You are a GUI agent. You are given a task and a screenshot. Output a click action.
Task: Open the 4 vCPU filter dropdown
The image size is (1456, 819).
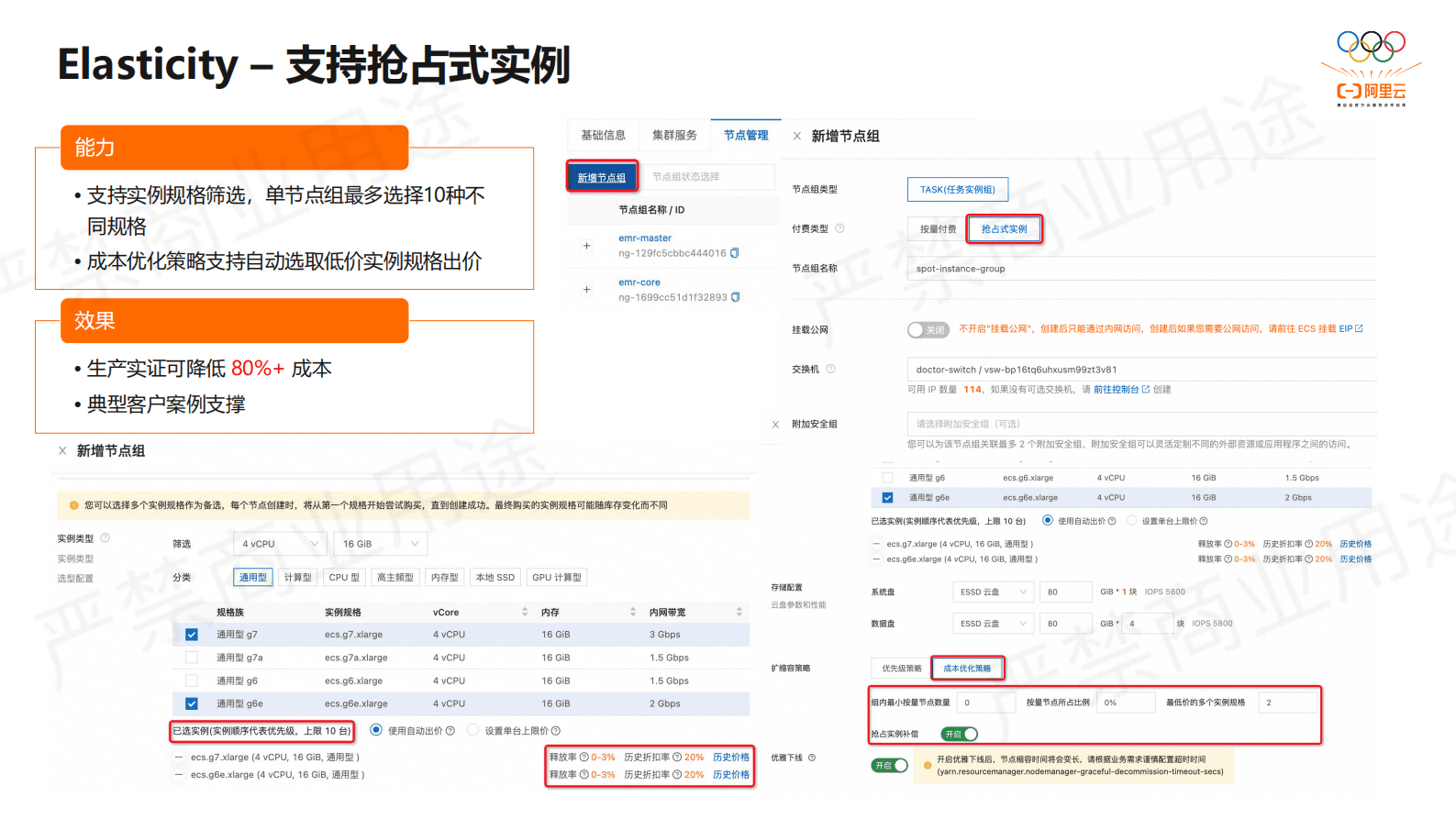coord(280,544)
